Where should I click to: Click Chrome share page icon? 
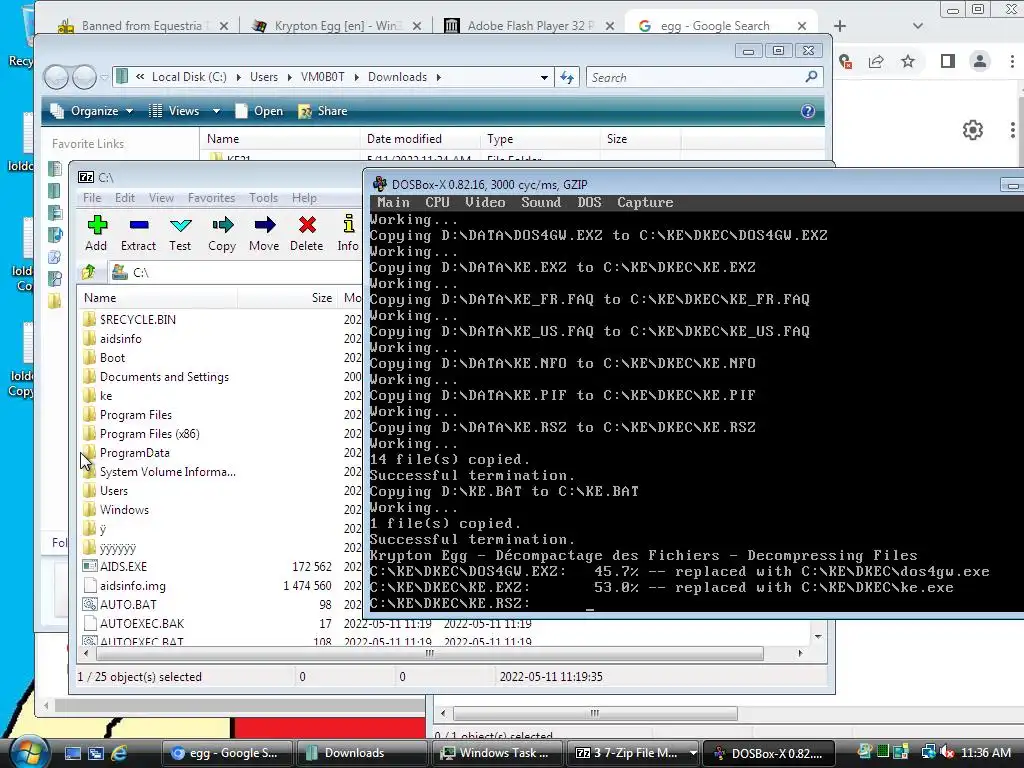click(876, 61)
